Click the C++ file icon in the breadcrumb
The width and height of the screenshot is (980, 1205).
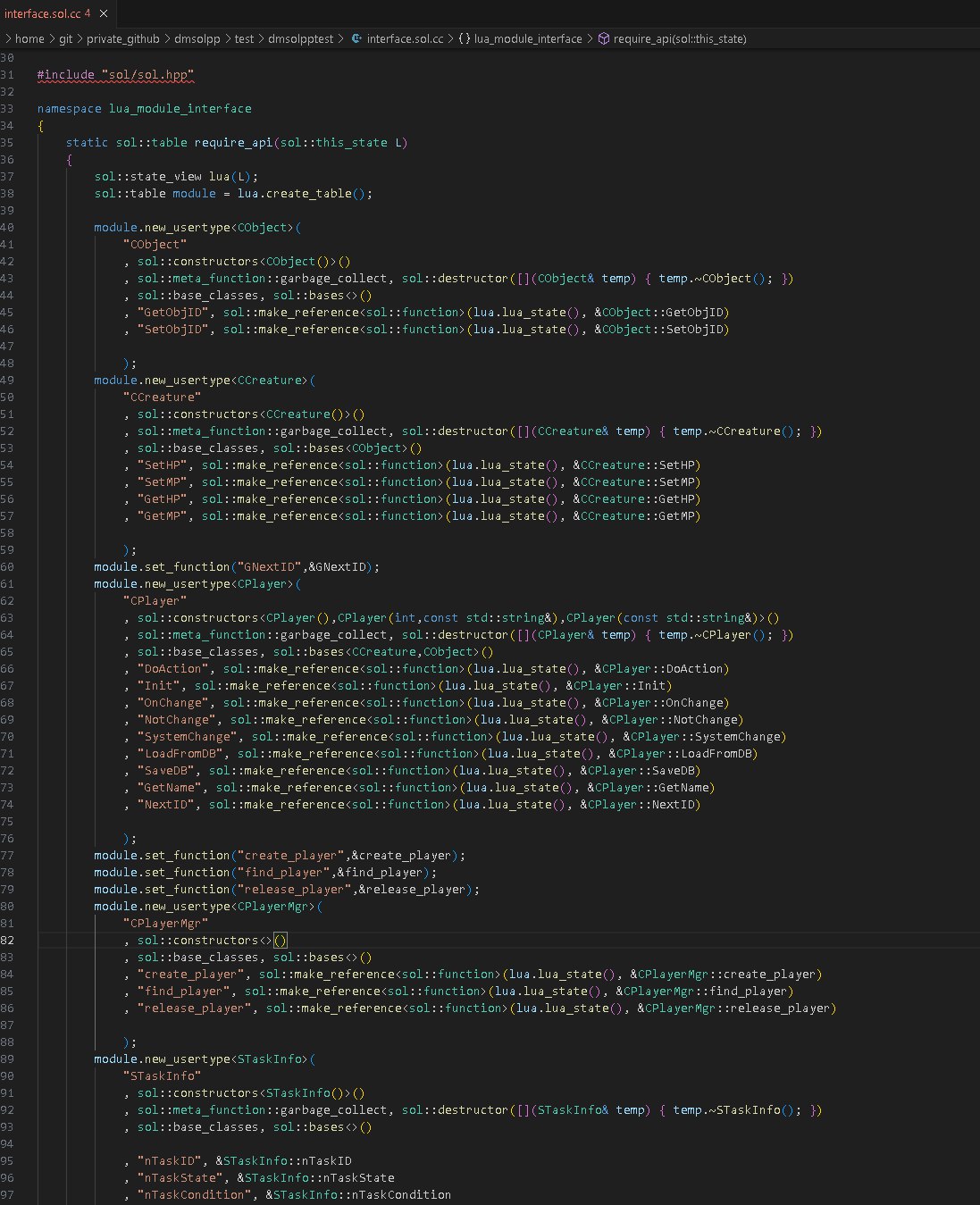click(356, 38)
